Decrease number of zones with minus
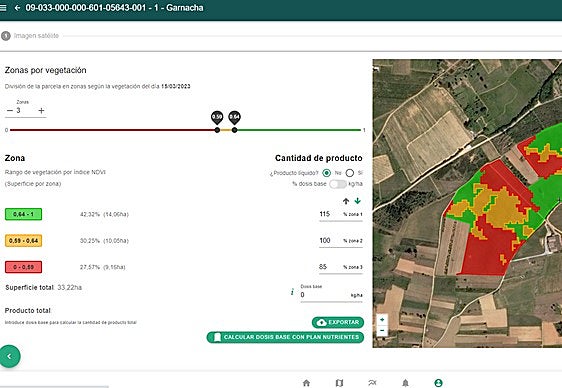 point(10,111)
